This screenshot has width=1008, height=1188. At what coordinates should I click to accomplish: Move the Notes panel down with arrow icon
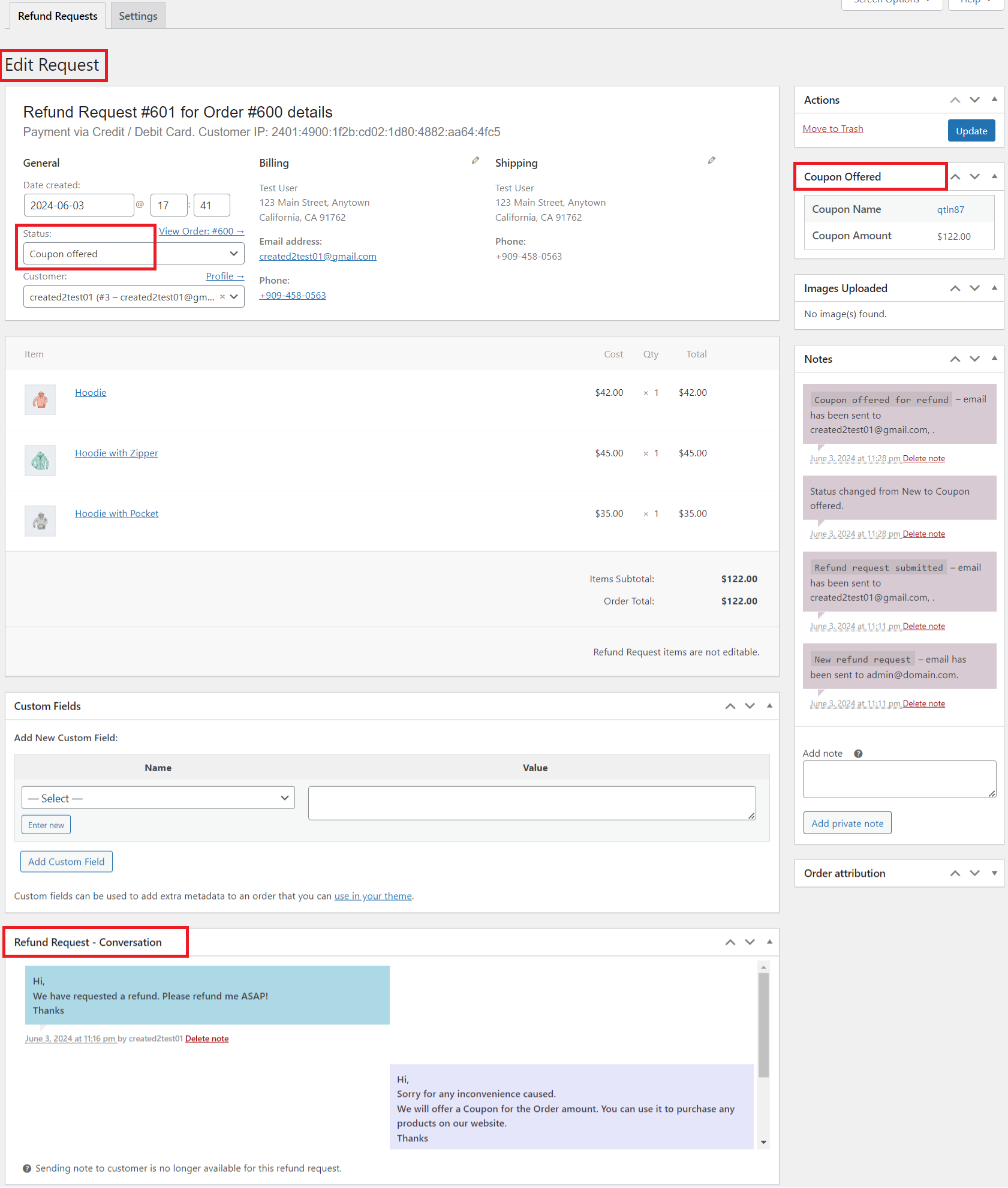click(974, 359)
